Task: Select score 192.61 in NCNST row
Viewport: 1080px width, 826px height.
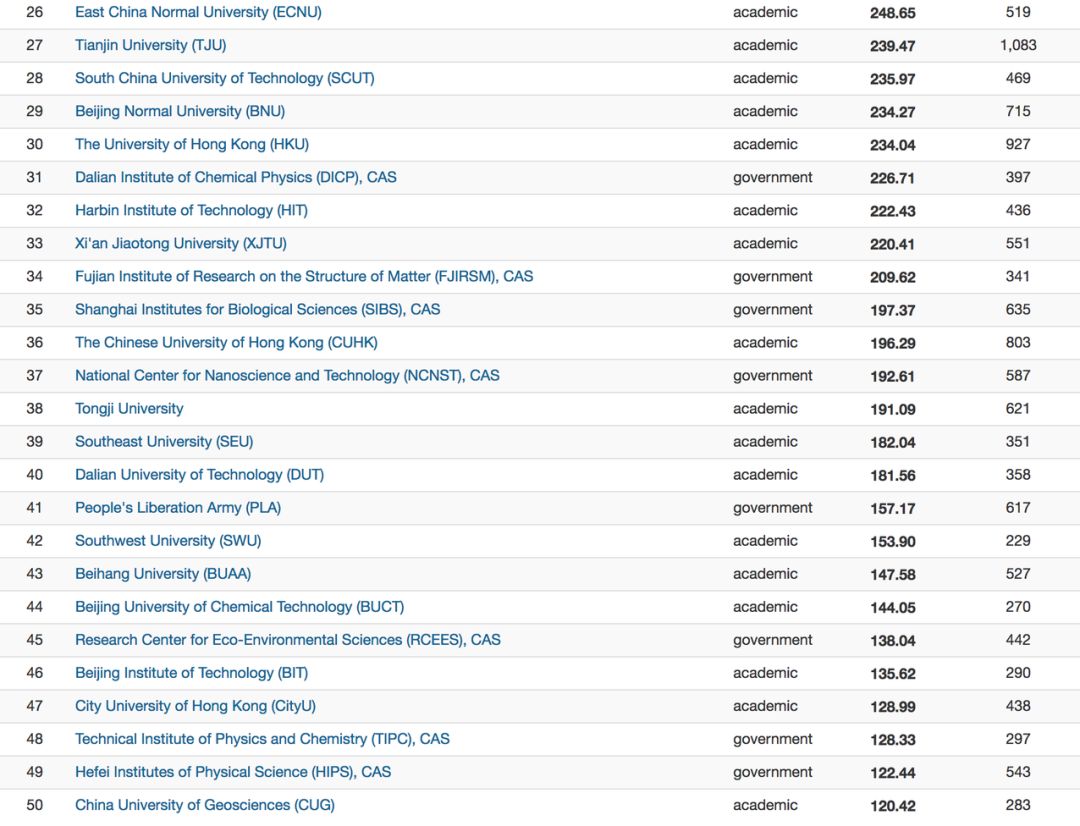Action: pyautogui.click(x=893, y=377)
